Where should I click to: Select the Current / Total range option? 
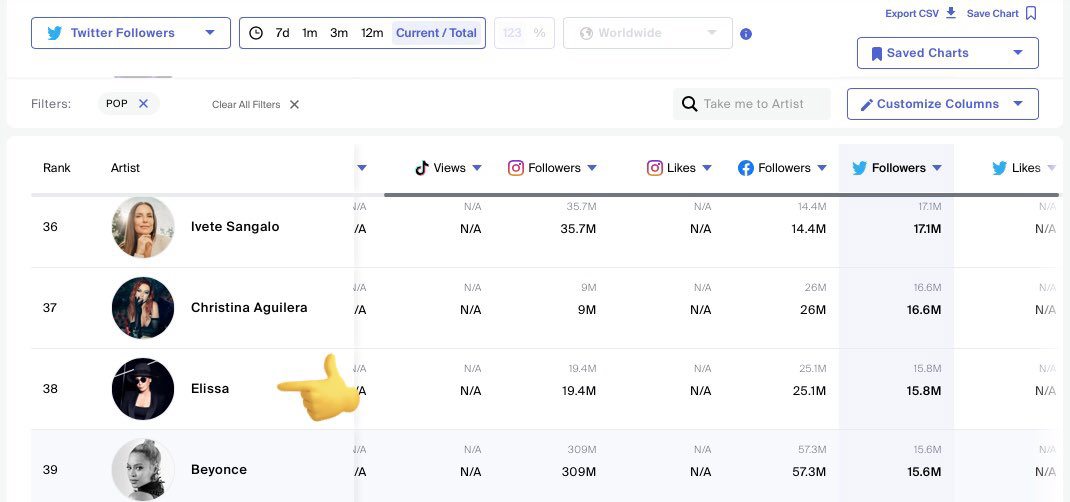pyautogui.click(x=436, y=33)
